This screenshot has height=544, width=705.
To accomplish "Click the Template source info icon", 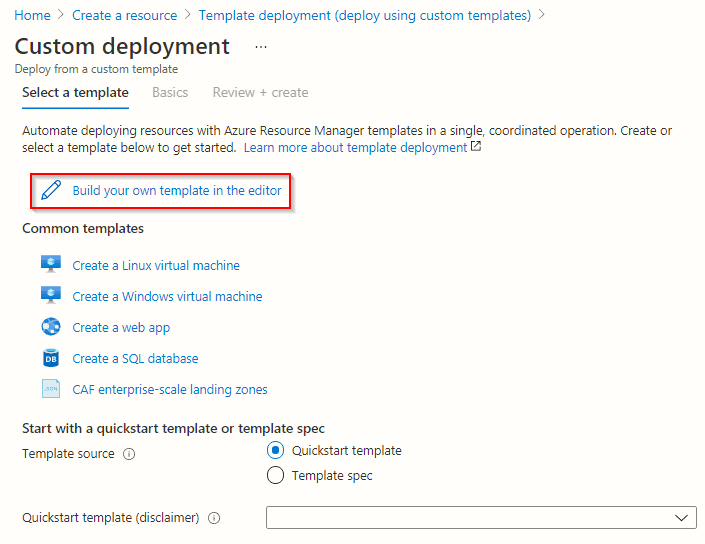I will pyautogui.click(x=129, y=453).
